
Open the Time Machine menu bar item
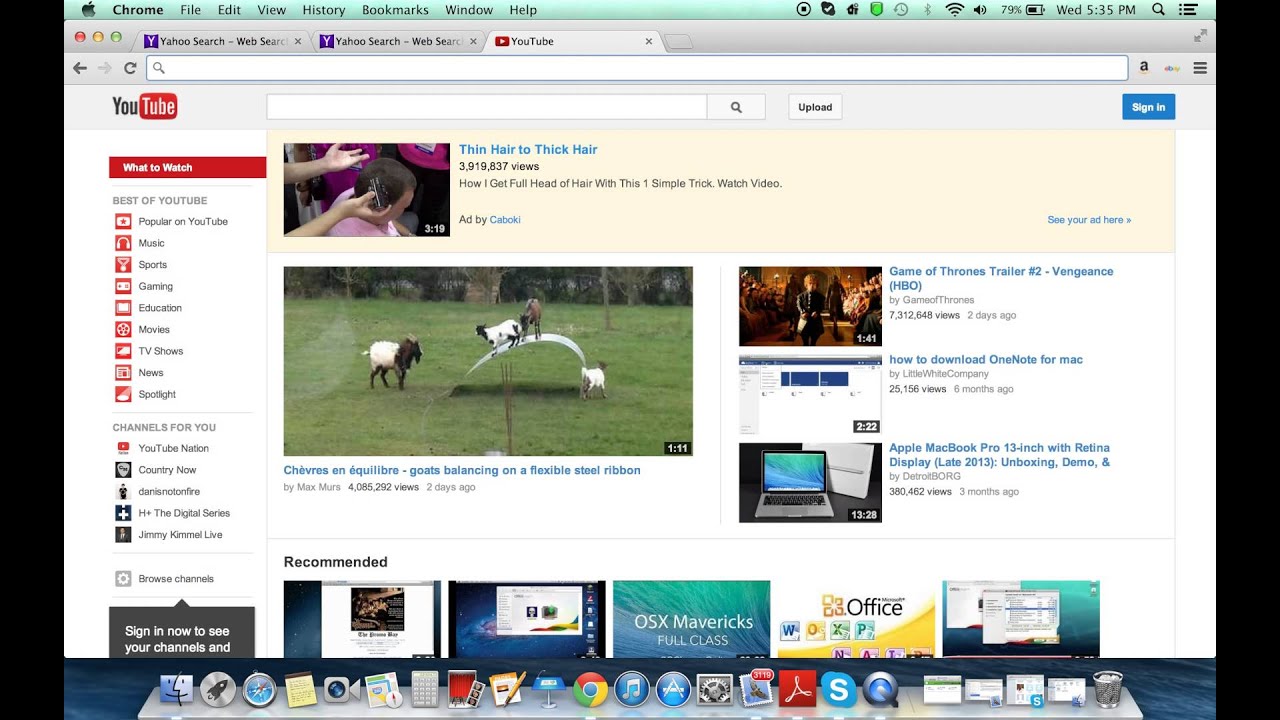(x=901, y=10)
